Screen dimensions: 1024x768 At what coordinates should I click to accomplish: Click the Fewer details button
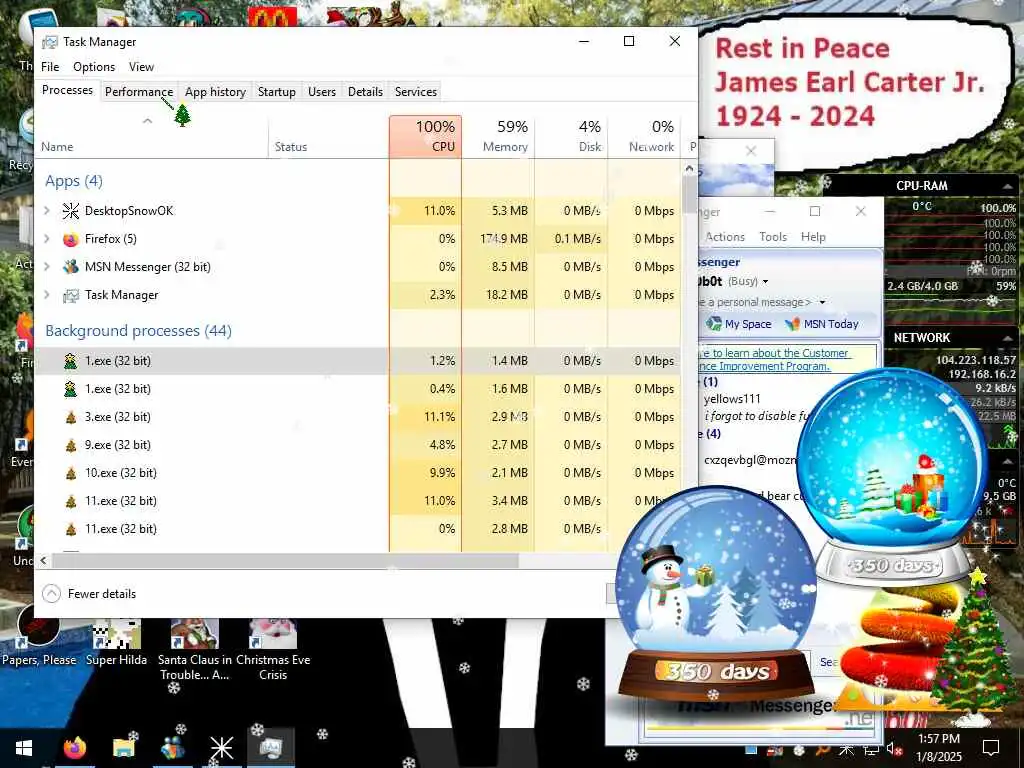click(x=89, y=594)
